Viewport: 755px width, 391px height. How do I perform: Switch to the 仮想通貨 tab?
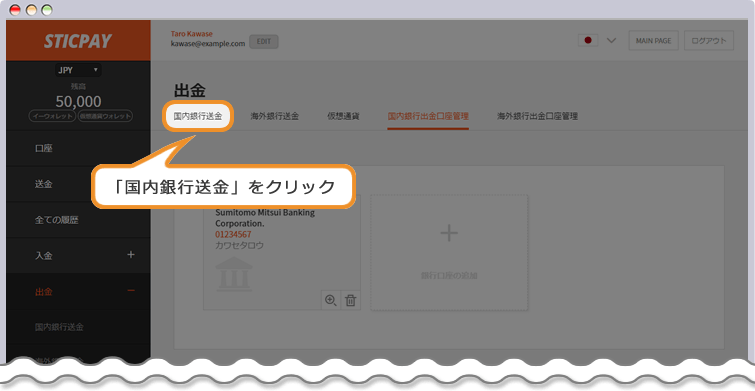point(343,116)
